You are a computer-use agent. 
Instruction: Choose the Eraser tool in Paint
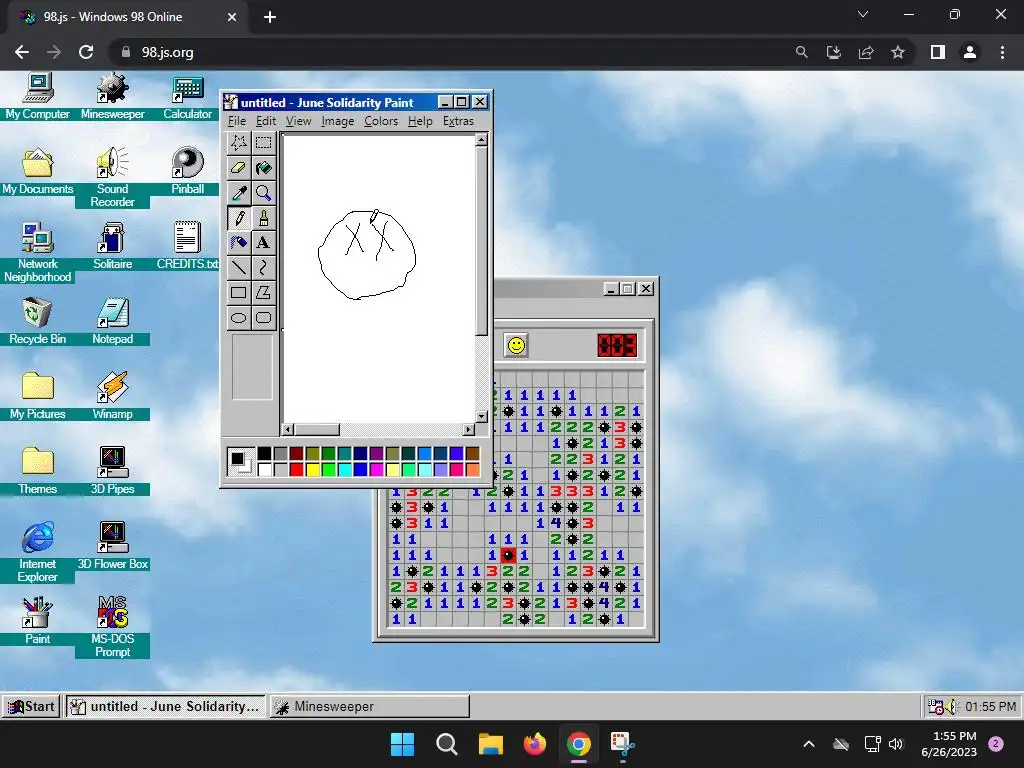click(x=238, y=168)
